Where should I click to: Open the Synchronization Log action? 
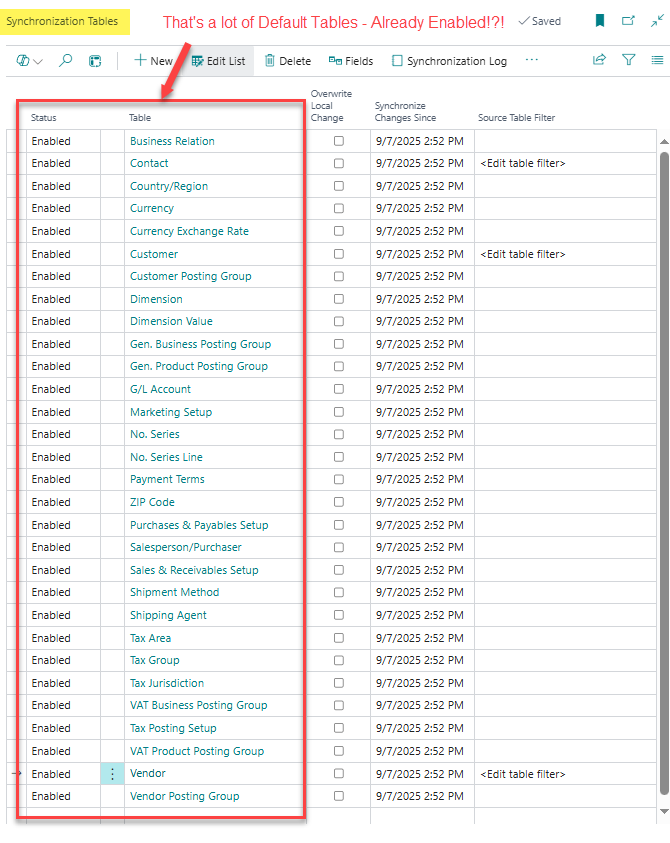449,61
